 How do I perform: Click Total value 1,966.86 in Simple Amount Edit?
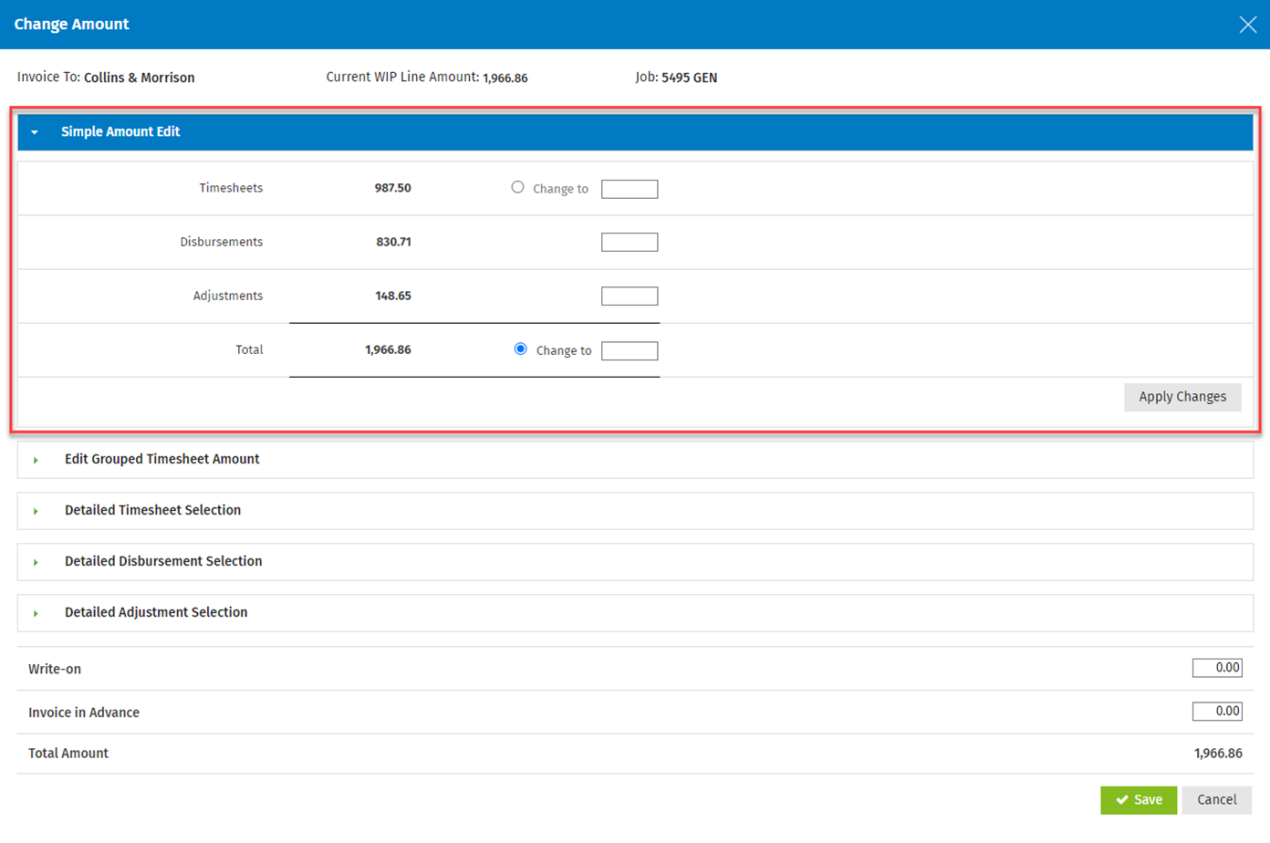pyautogui.click(x=388, y=350)
